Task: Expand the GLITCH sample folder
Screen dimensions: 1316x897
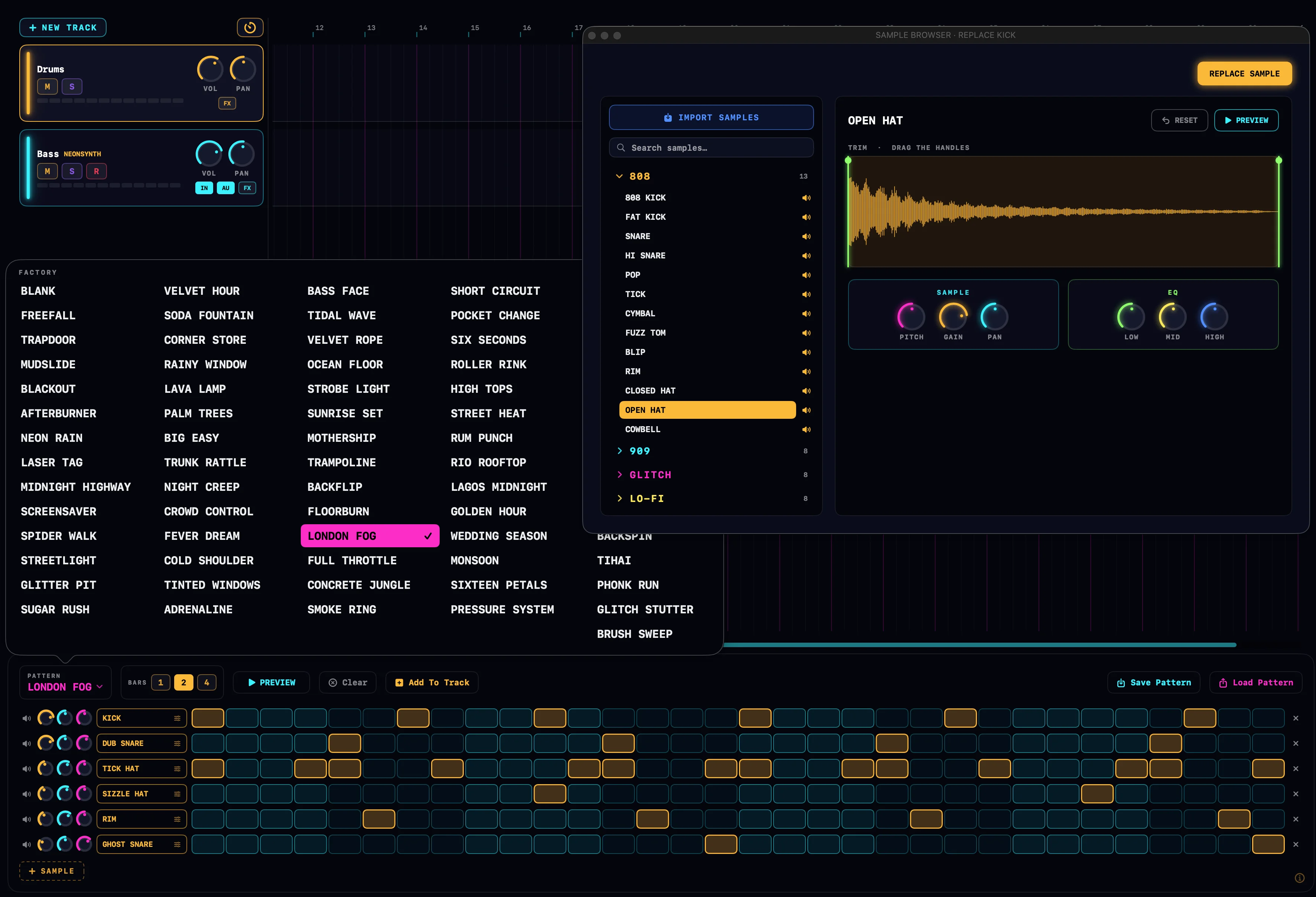Action: coord(619,474)
